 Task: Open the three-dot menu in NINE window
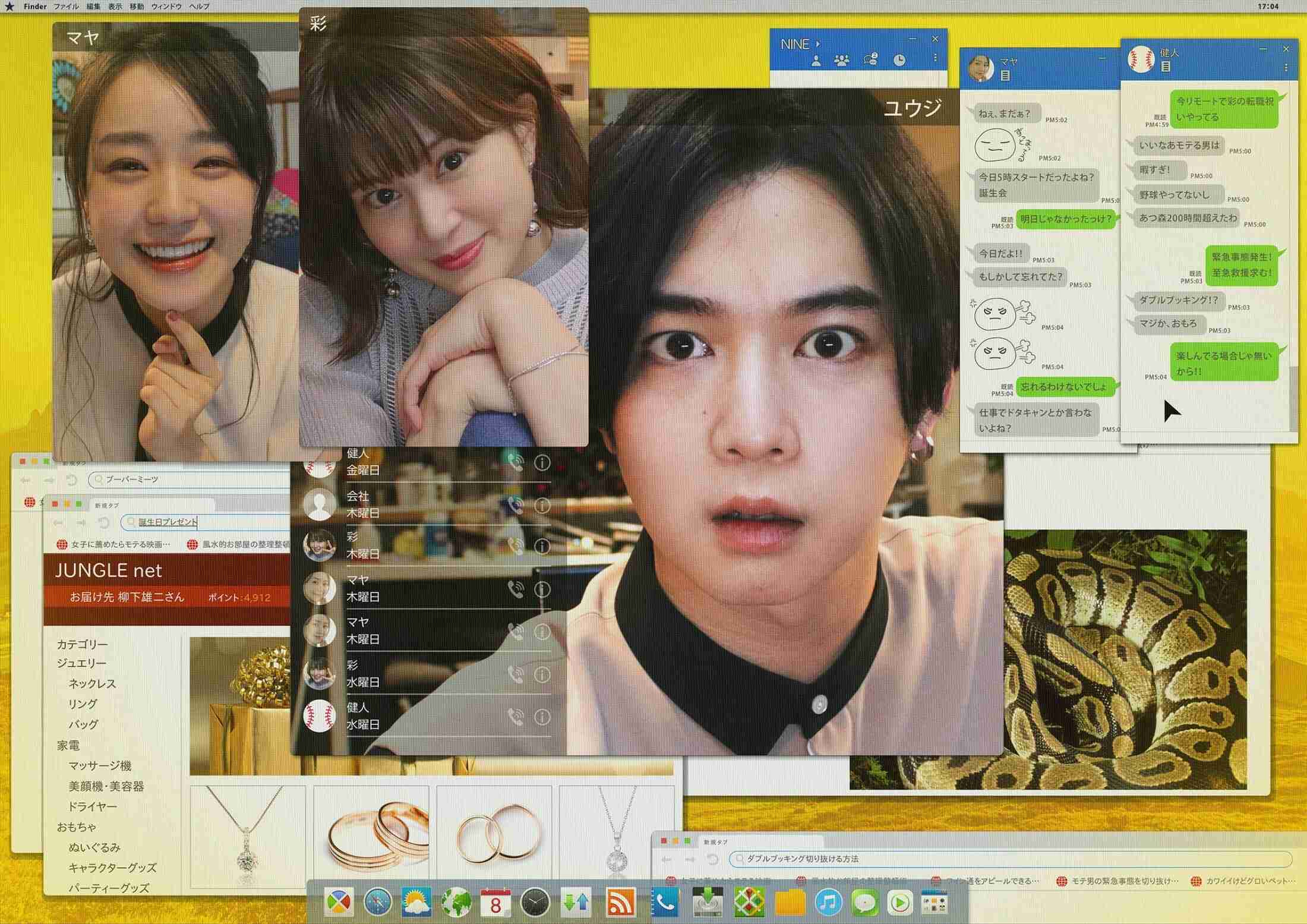pos(935,58)
